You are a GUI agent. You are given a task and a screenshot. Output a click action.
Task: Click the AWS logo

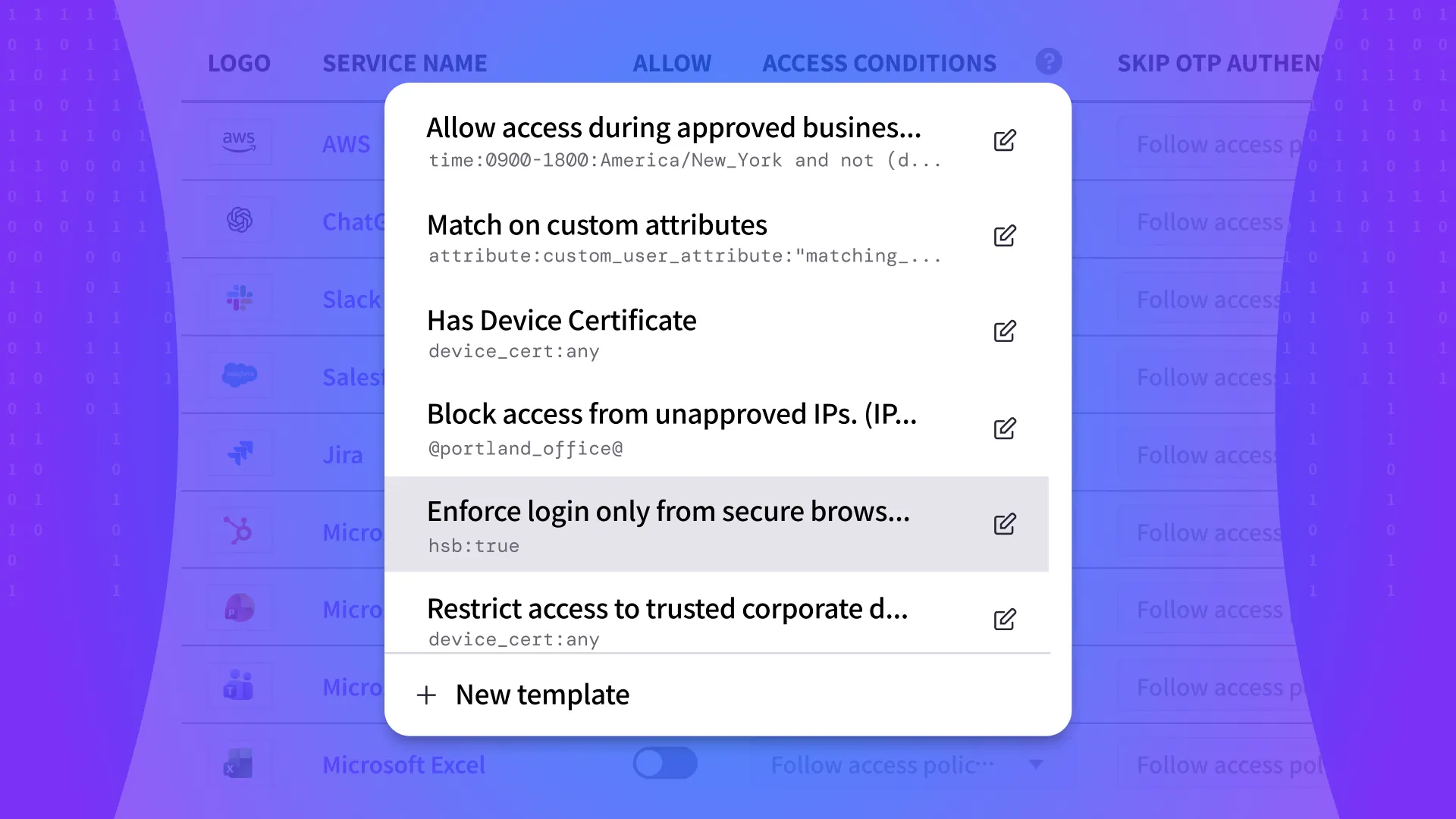(x=239, y=142)
